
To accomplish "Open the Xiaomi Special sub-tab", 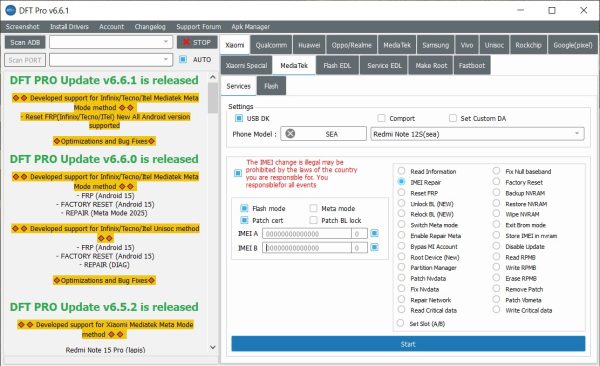I will tap(246, 65).
